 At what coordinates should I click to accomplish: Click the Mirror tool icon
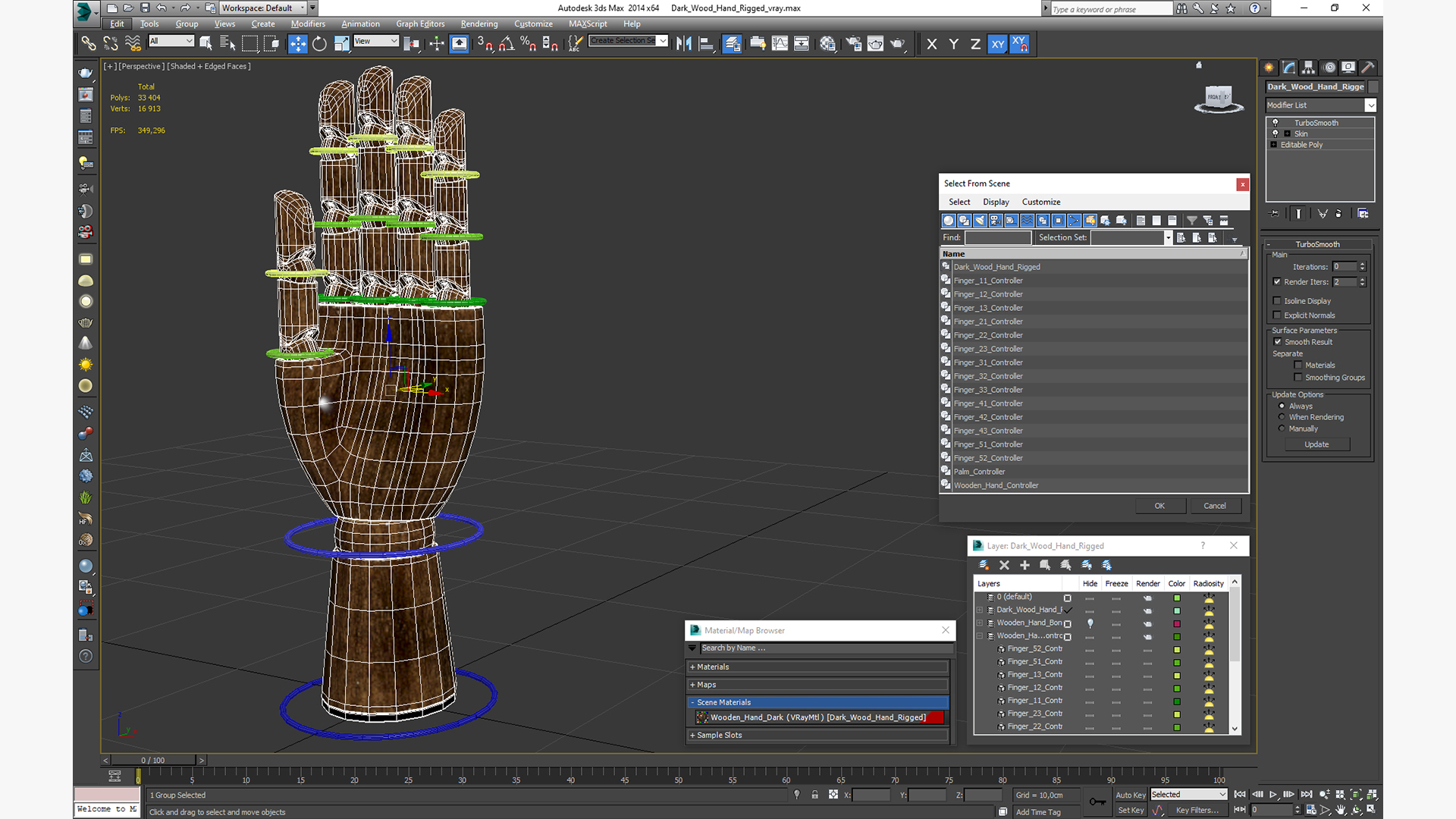tap(684, 43)
